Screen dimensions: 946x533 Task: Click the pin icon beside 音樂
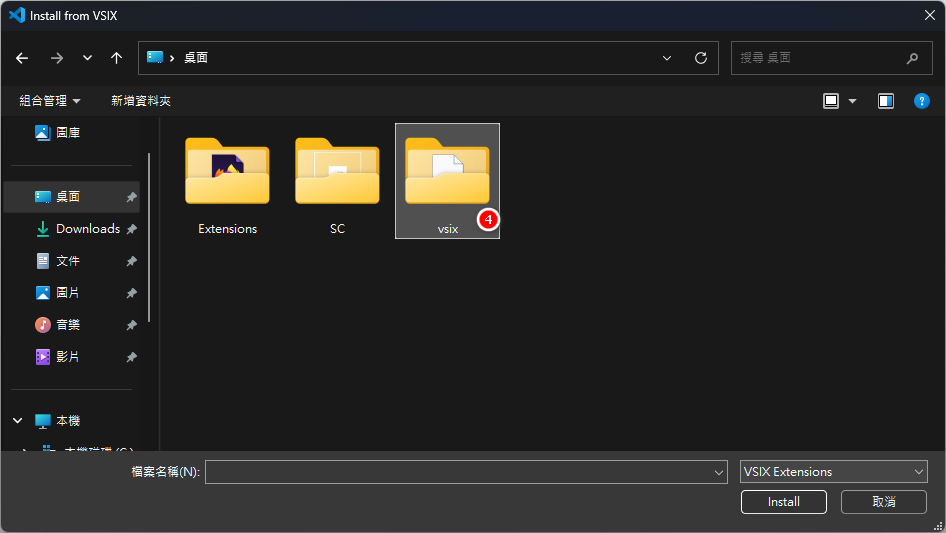coord(132,325)
